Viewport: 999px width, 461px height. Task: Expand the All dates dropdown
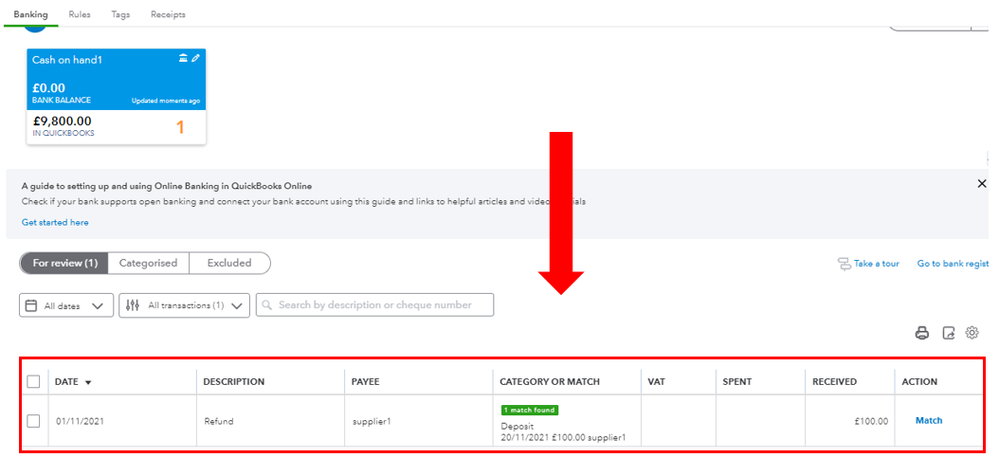tap(66, 306)
